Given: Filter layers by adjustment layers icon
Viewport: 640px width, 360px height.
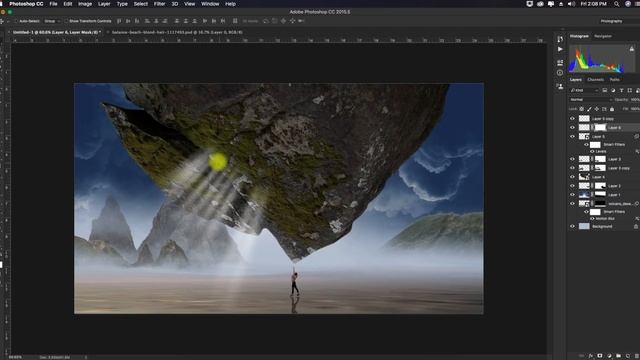Looking at the screenshot, I should coord(613,90).
